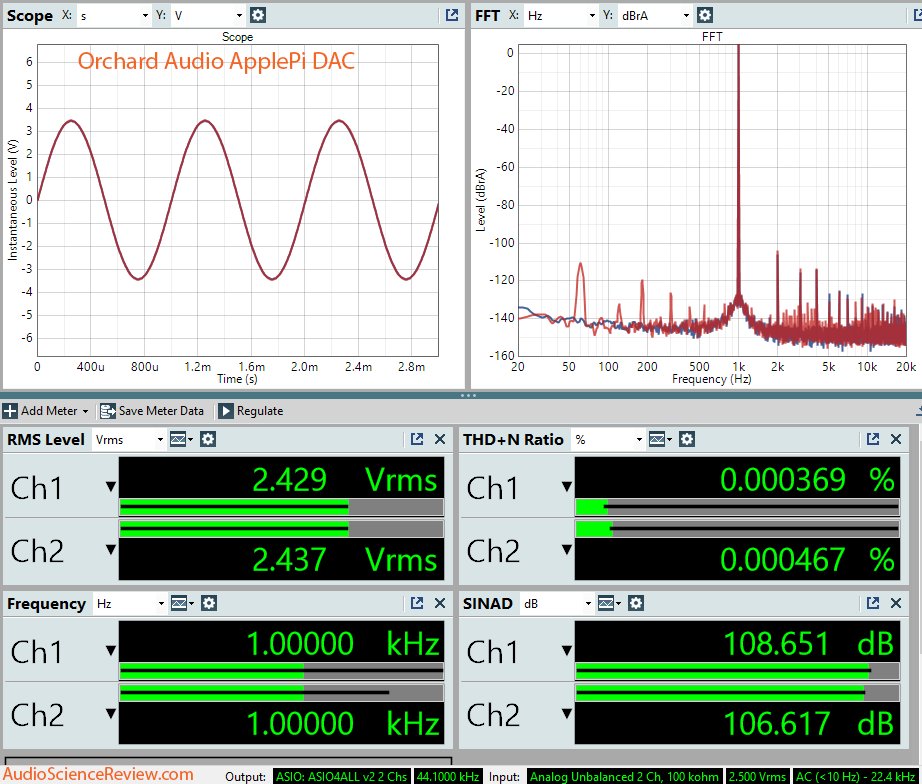Click RMS Level Ch1 2.429 Vrms reading
The width and height of the screenshot is (922, 784).
coord(281,478)
